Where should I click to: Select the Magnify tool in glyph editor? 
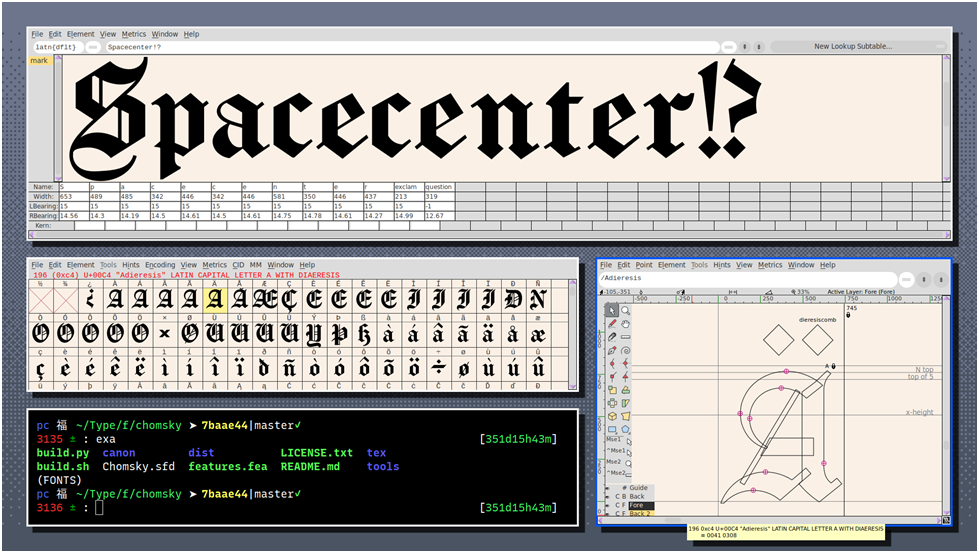626,311
